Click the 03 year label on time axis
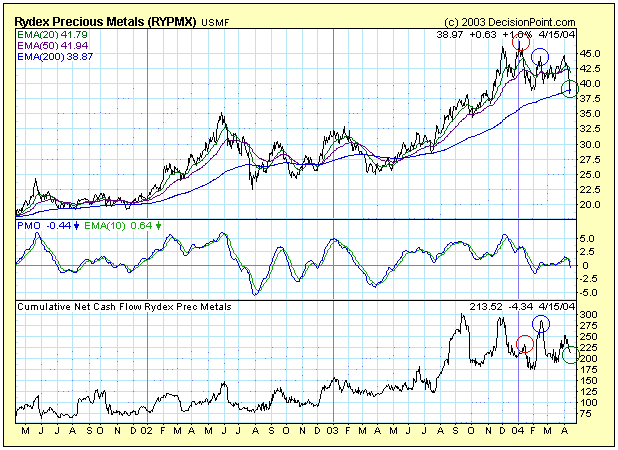 pyautogui.click(x=333, y=431)
